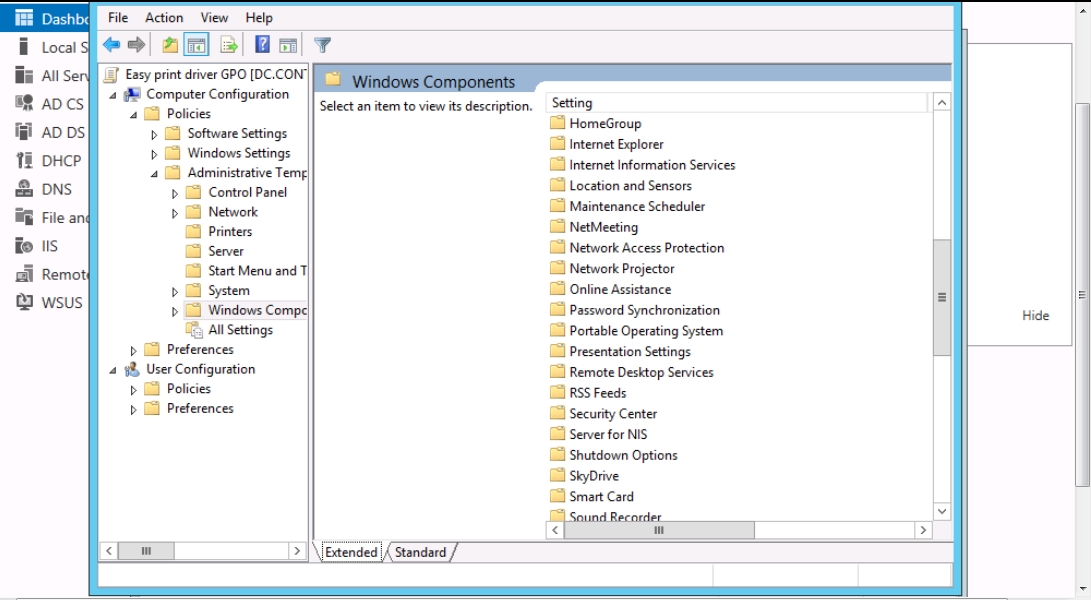Screen dimensions: 1091x600
Task: Select the Printers folder in tree
Action: 230,231
